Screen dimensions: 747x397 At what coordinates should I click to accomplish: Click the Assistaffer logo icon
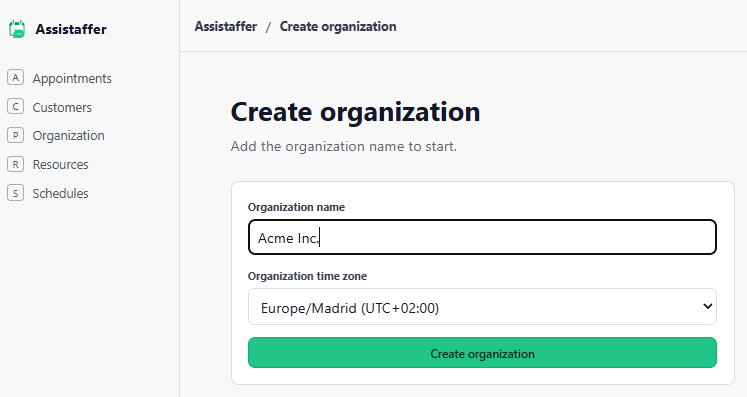click(x=17, y=29)
